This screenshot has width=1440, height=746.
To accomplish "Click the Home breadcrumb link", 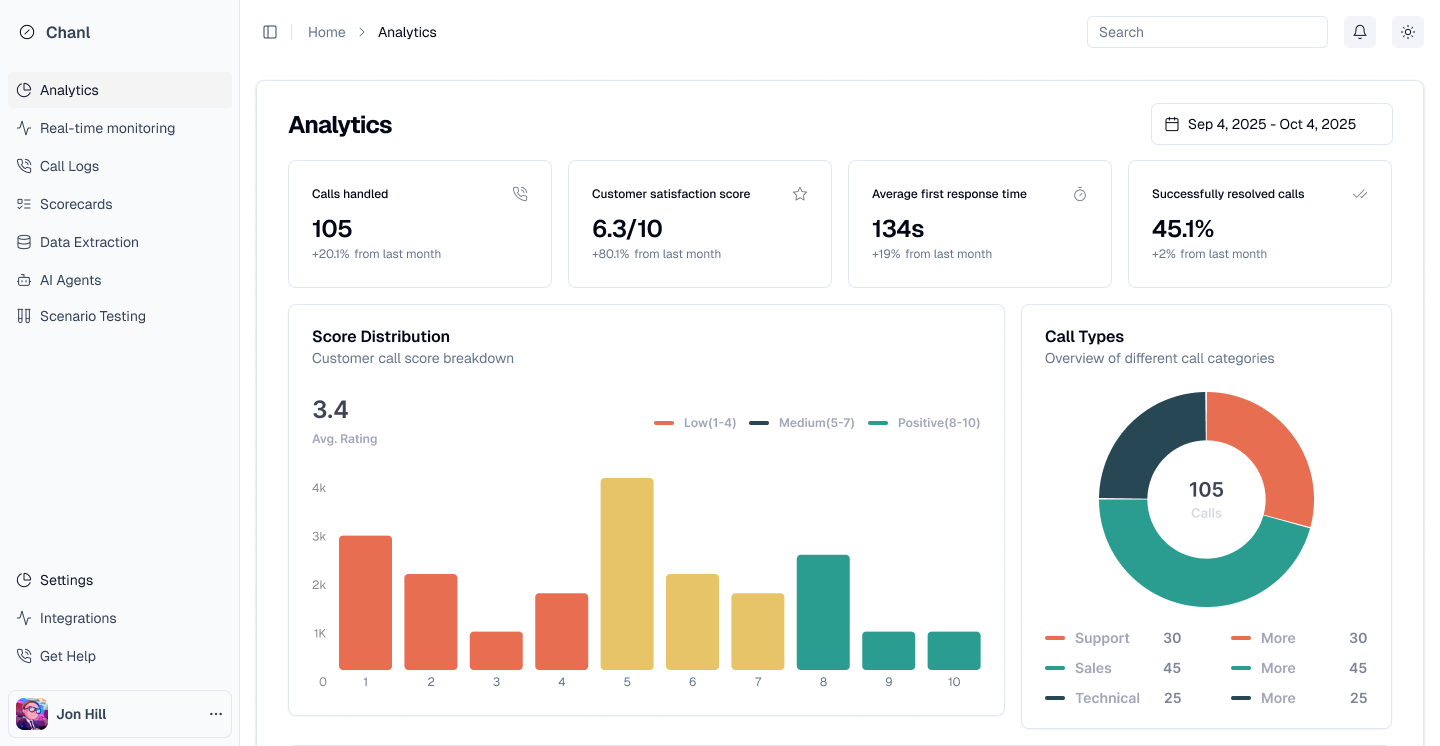I will click(326, 32).
